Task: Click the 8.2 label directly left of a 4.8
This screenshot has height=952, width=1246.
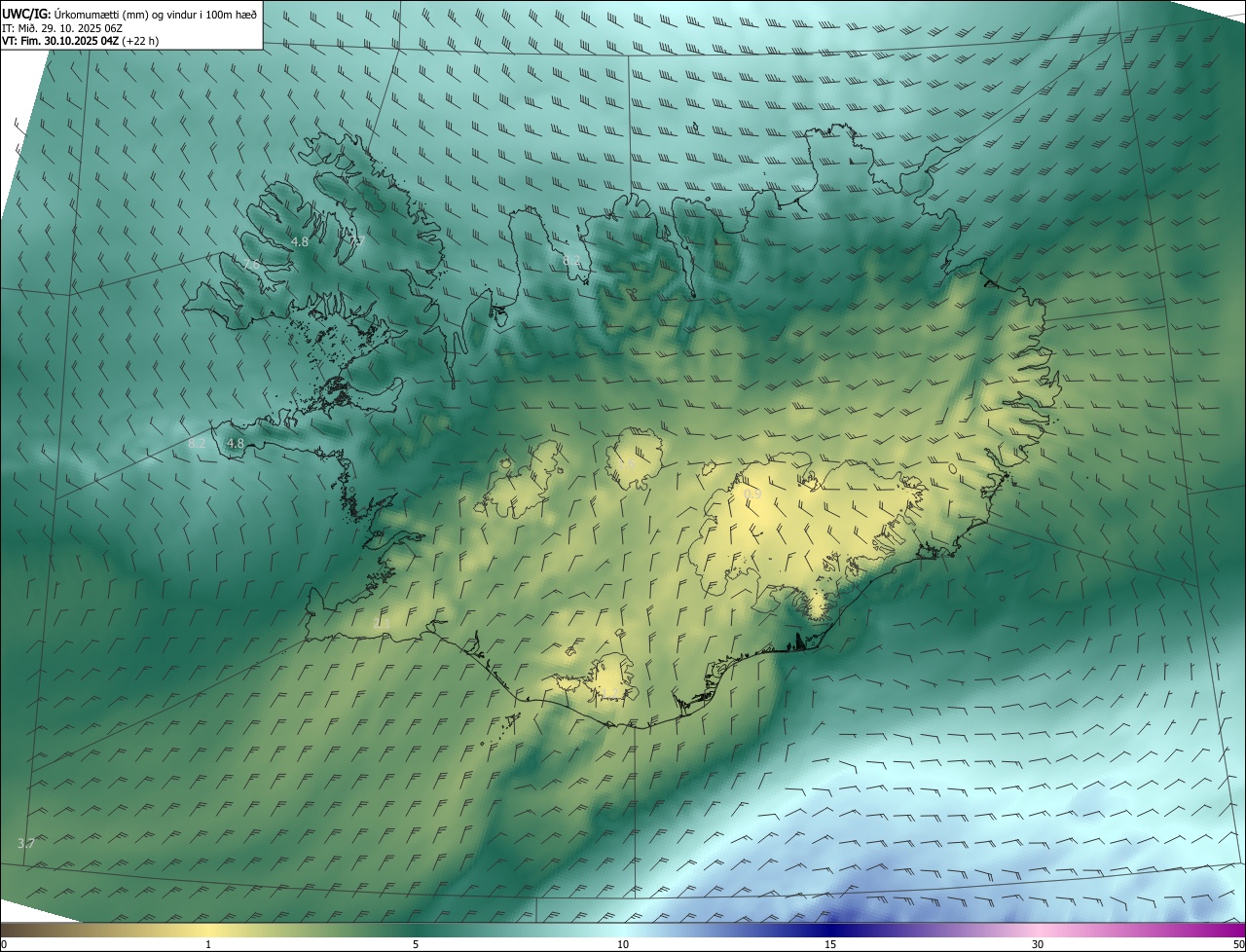Action: pyautogui.click(x=197, y=443)
